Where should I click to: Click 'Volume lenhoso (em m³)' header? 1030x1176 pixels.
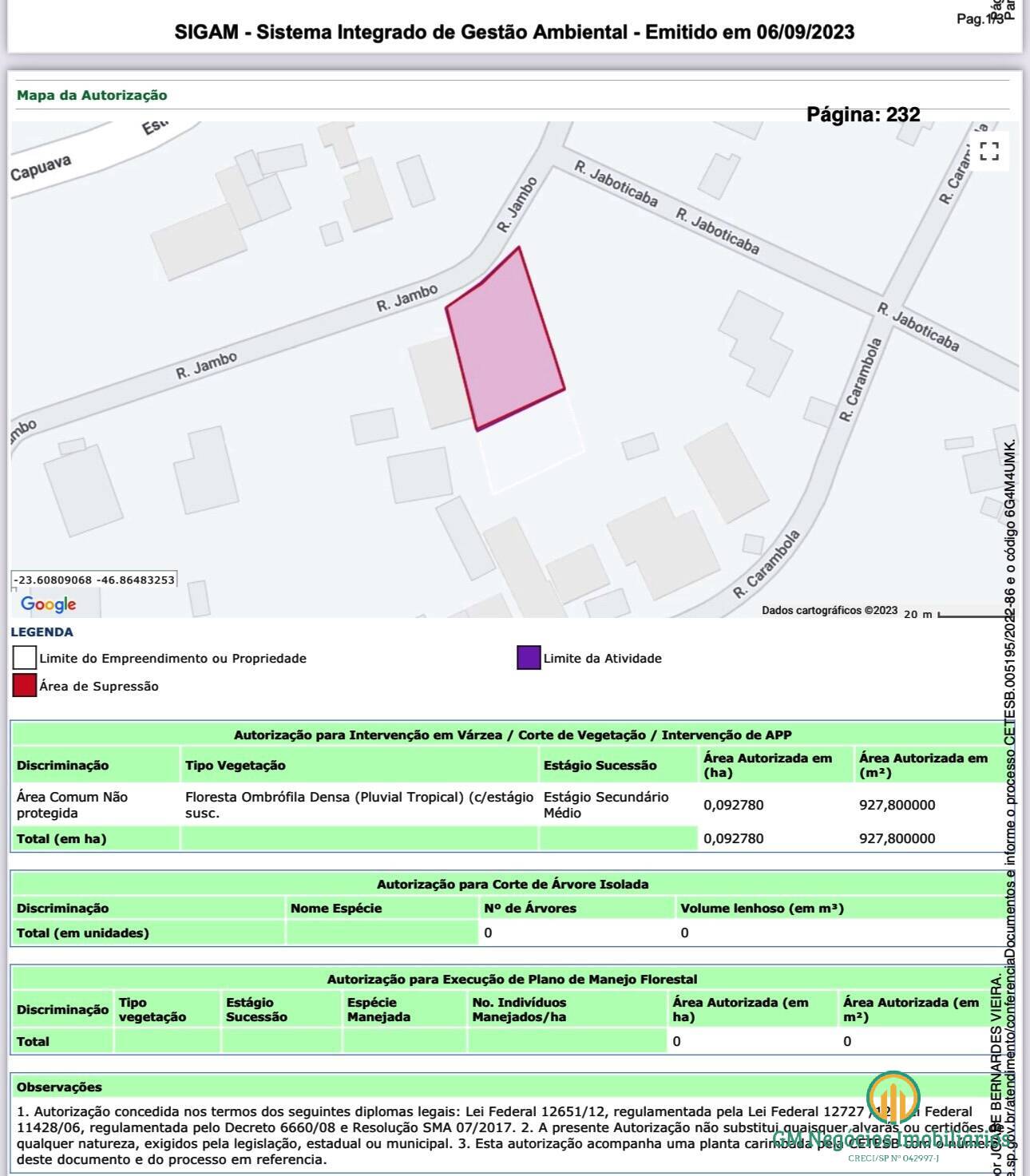(762, 908)
